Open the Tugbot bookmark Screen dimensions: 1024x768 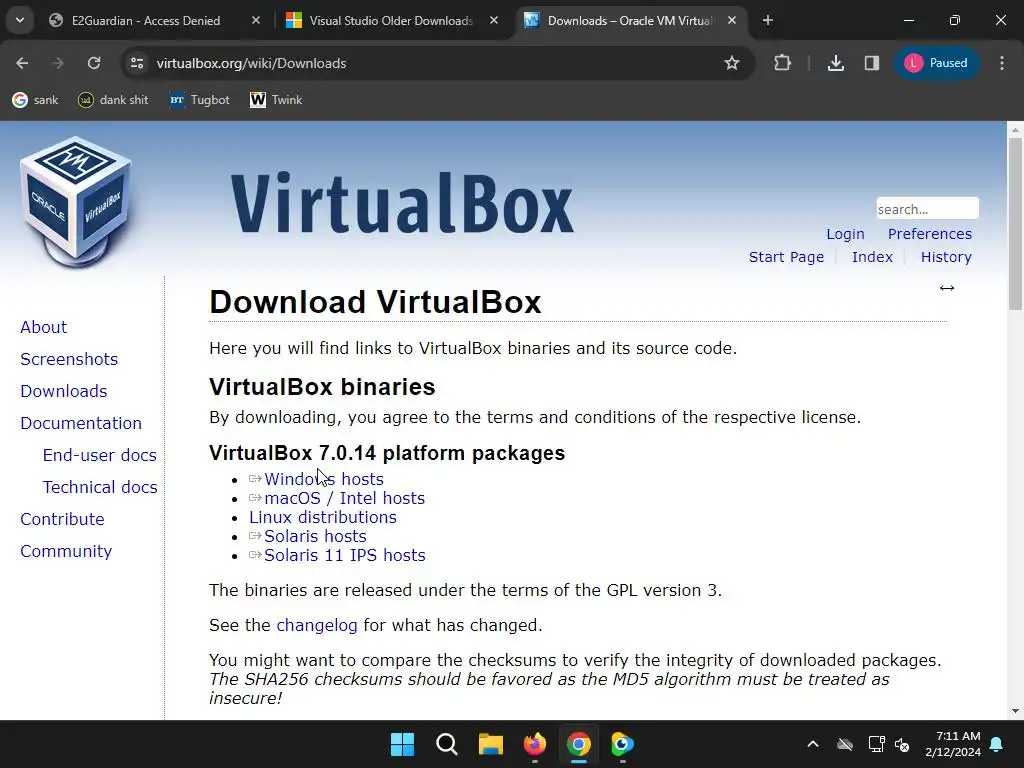click(x=199, y=100)
